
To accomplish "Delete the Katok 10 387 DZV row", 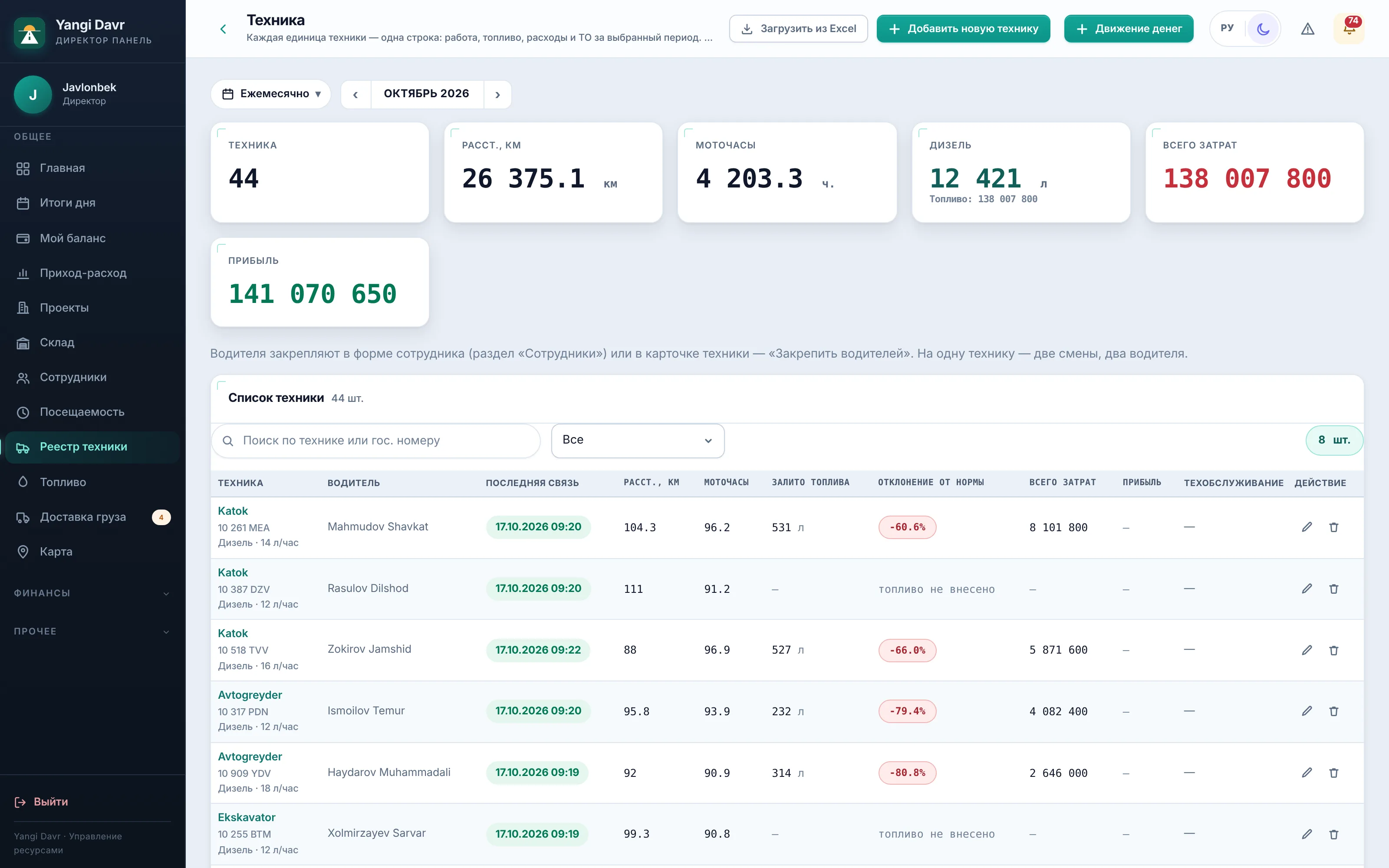I will point(1334,589).
